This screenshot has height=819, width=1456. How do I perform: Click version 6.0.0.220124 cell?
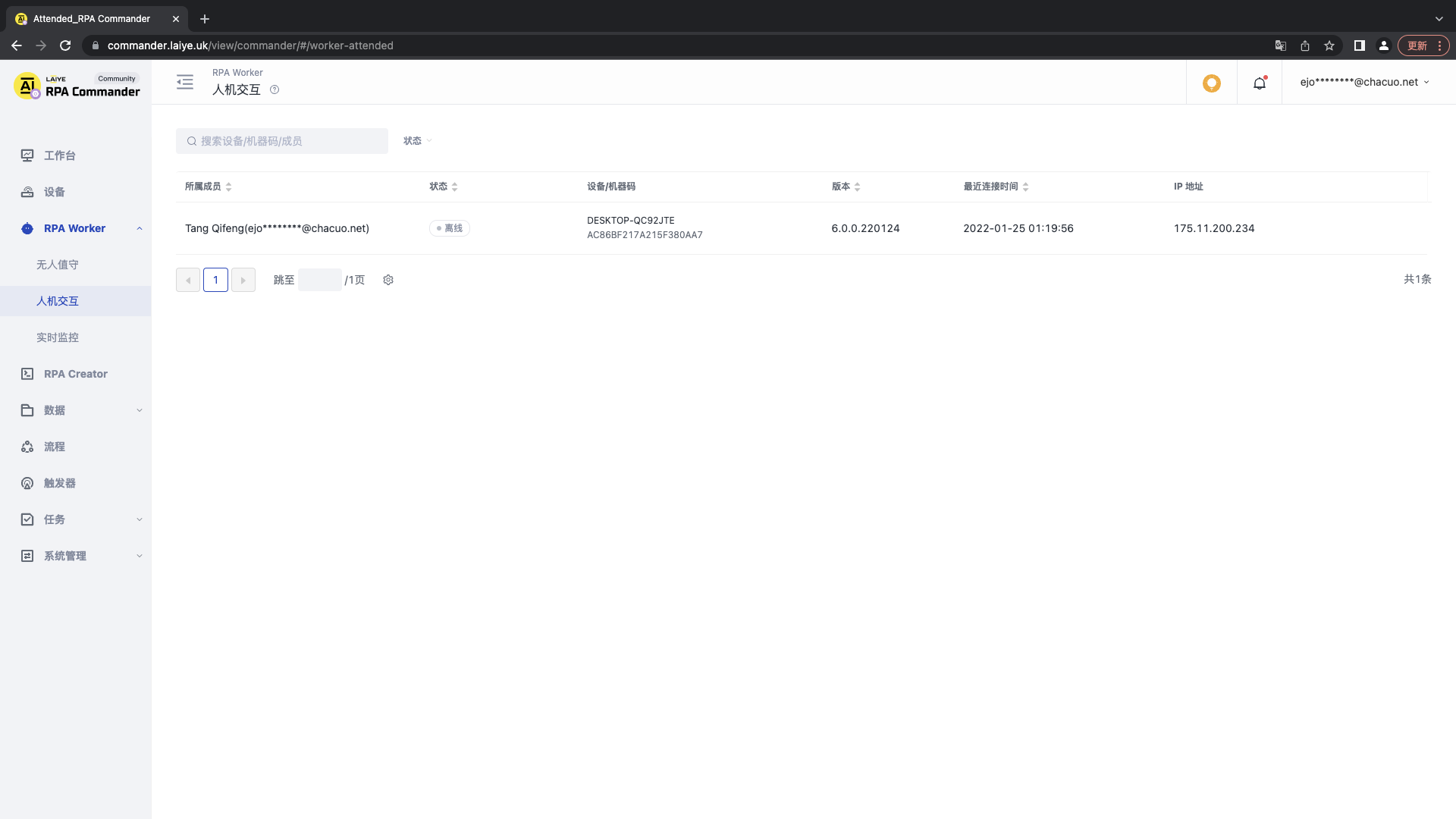[865, 228]
